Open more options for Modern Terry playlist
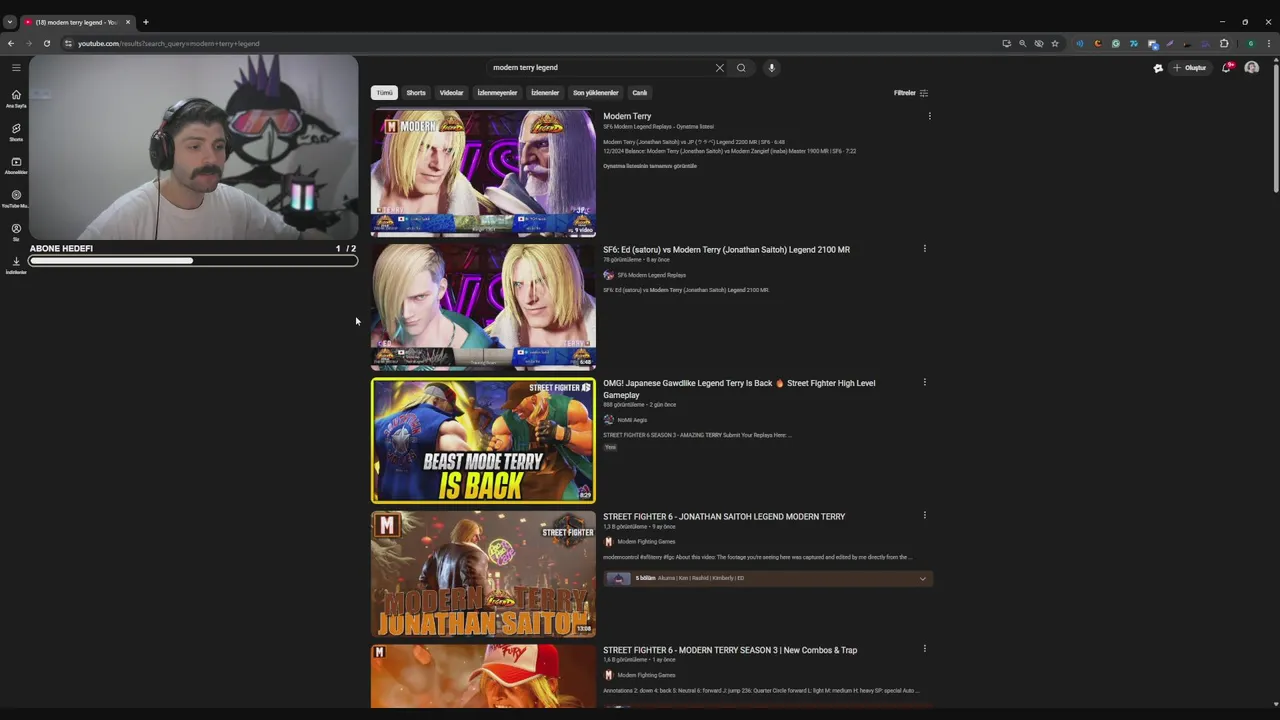The height and width of the screenshot is (720, 1280). [929, 116]
